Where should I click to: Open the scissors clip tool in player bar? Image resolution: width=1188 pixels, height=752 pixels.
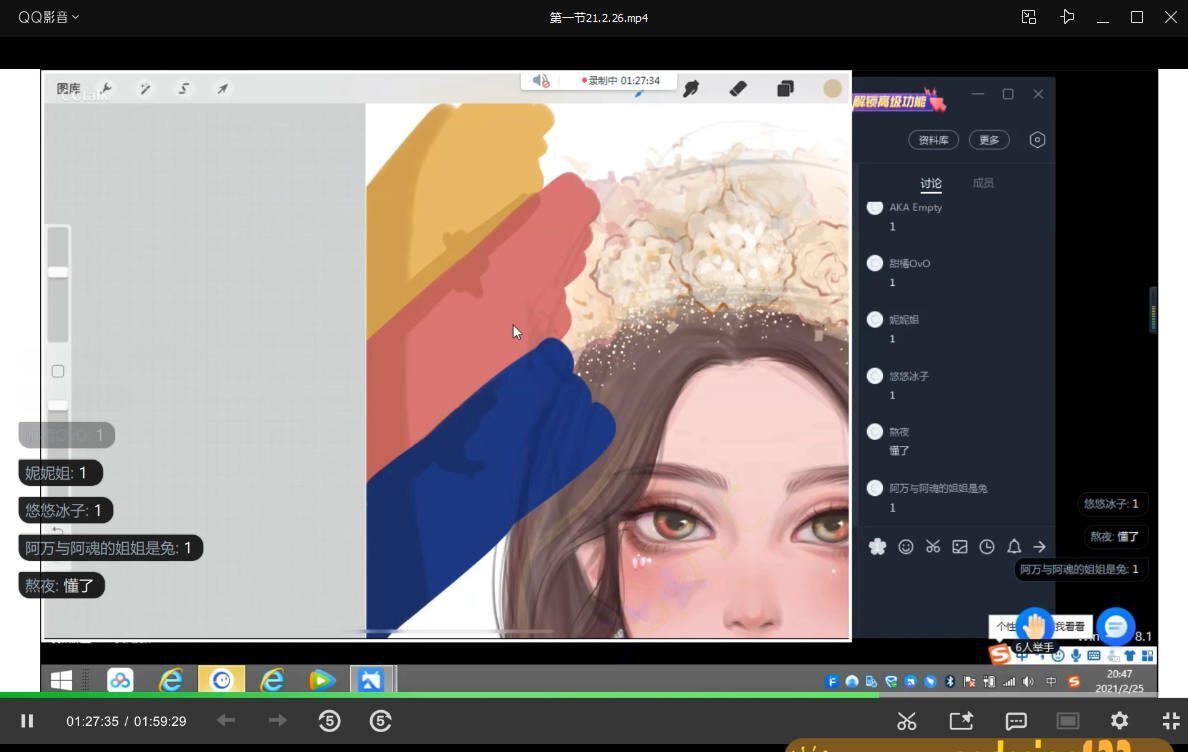(906, 721)
